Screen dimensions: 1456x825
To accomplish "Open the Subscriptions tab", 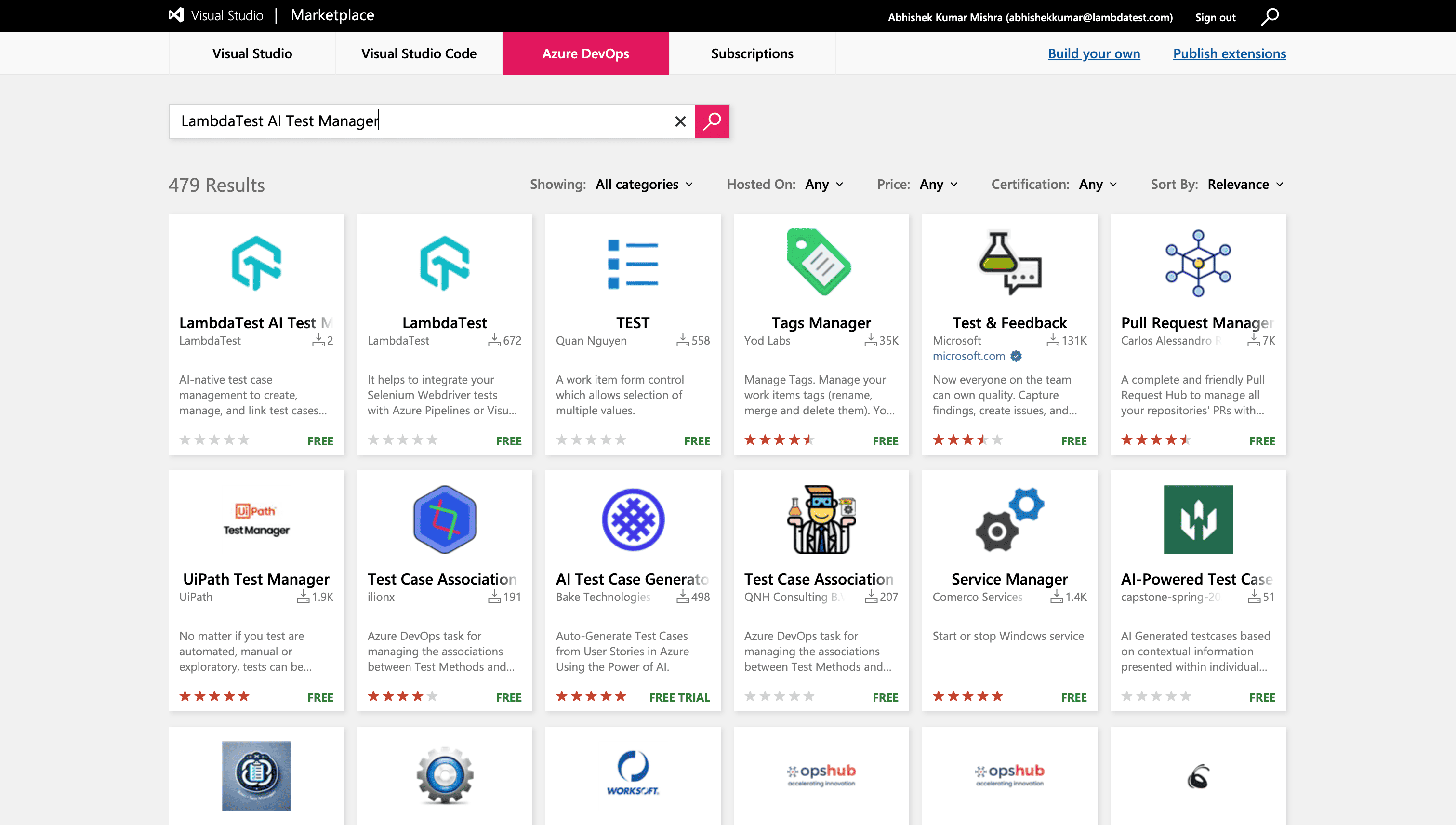I will tap(753, 53).
